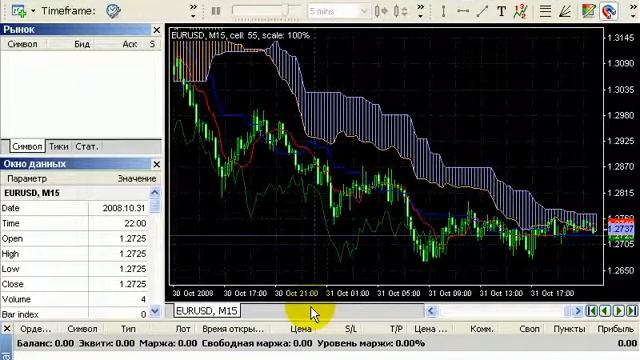Select the EURUSD, M15 chart tab

point(207,311)
